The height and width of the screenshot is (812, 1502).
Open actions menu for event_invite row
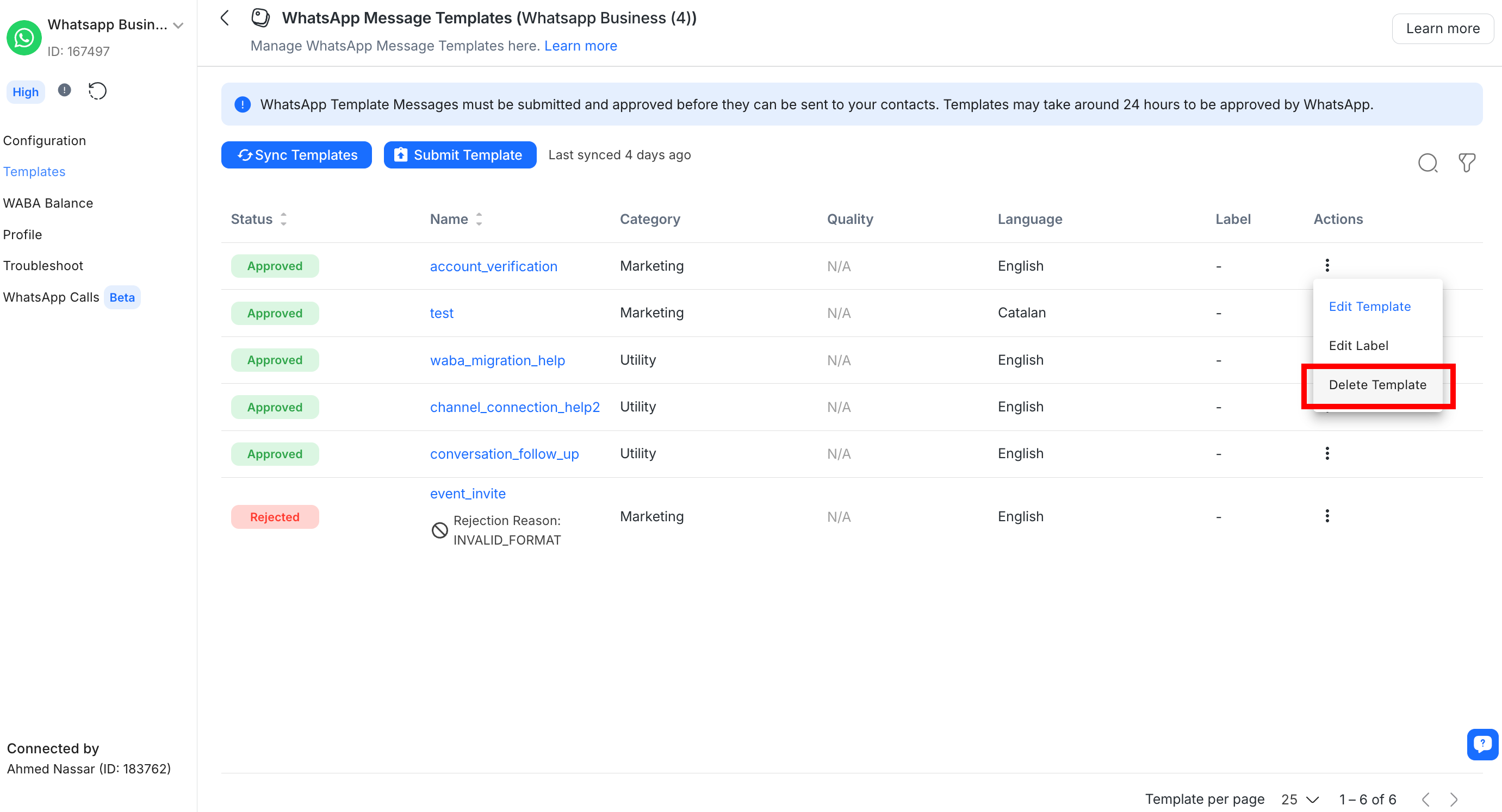pyautogui.click(x=1327, y=516)
